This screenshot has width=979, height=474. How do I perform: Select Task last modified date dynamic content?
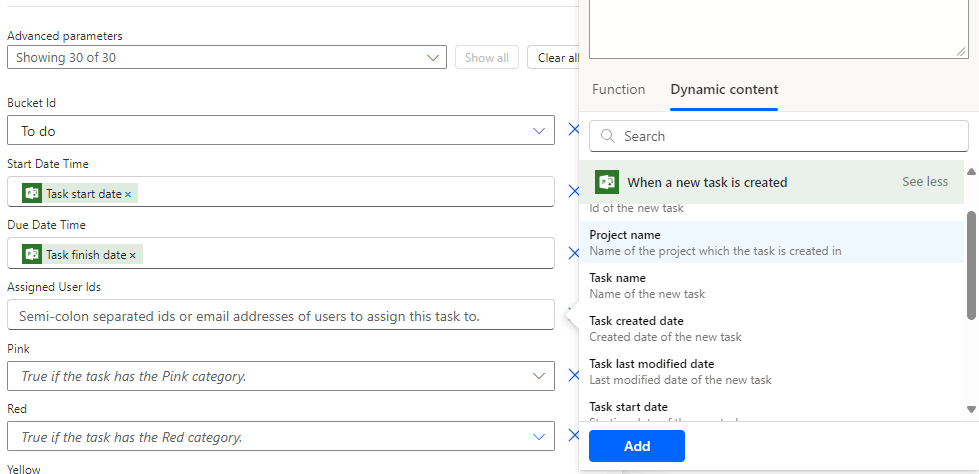click(771, 372)
